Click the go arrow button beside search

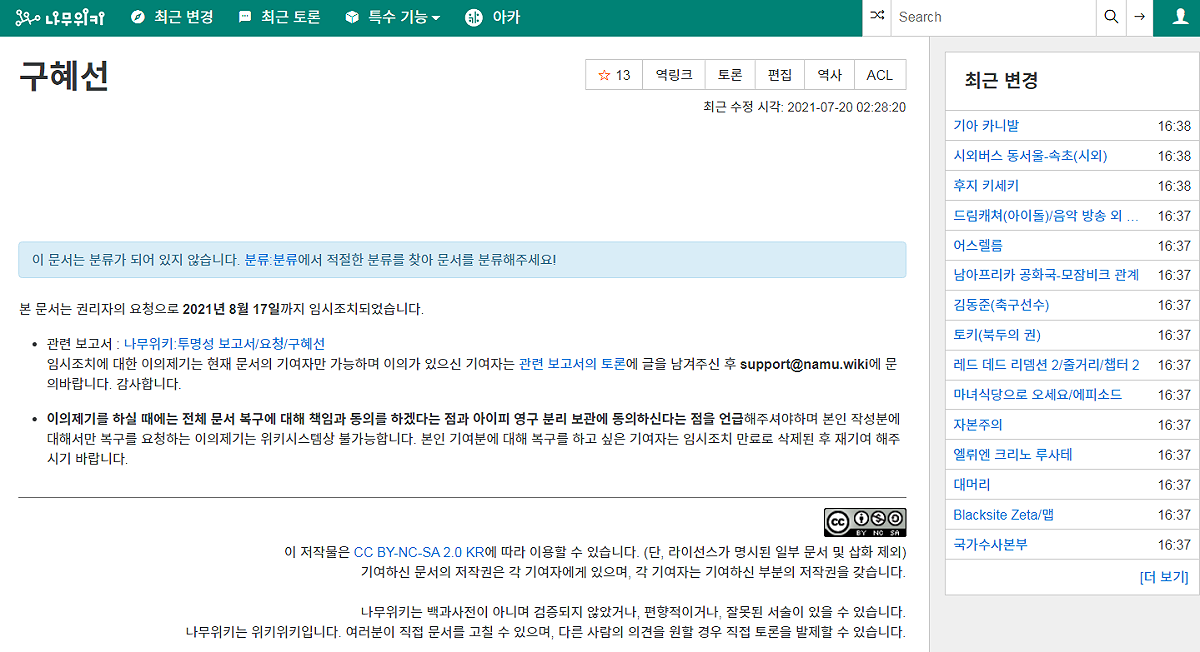click(x=1139, y=17)
